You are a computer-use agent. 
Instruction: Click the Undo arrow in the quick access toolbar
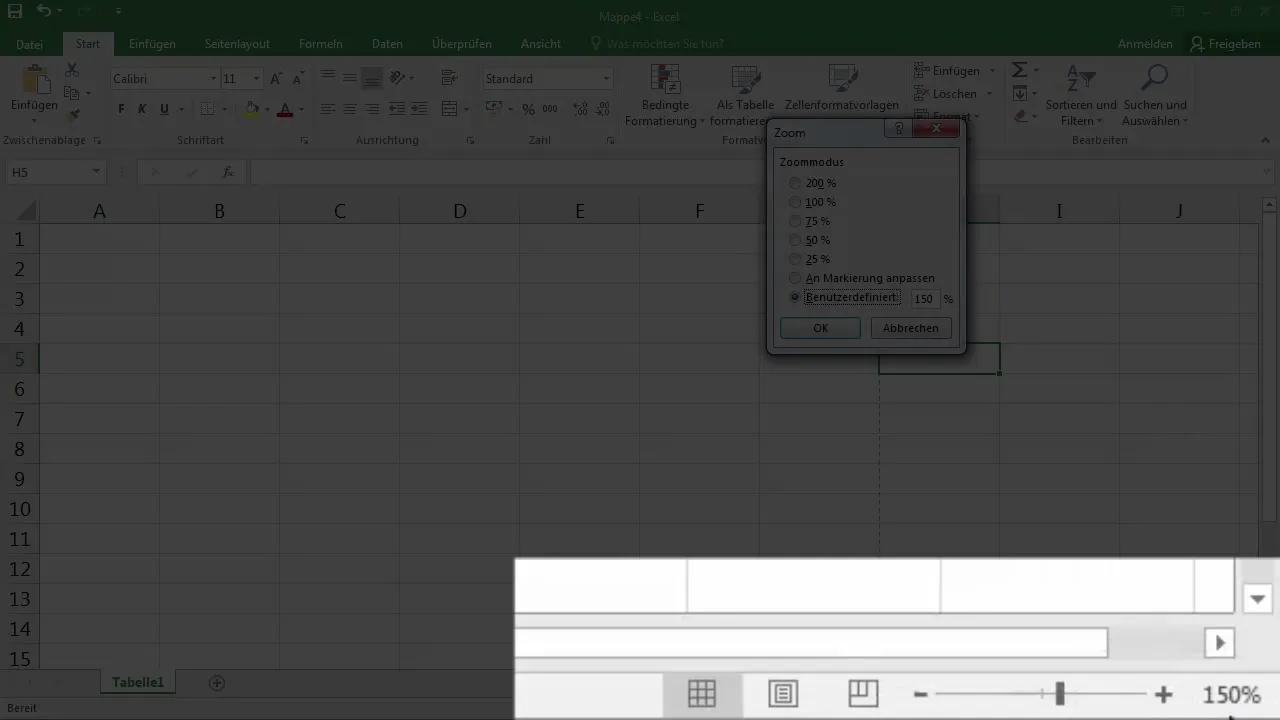tap(44, 12)
